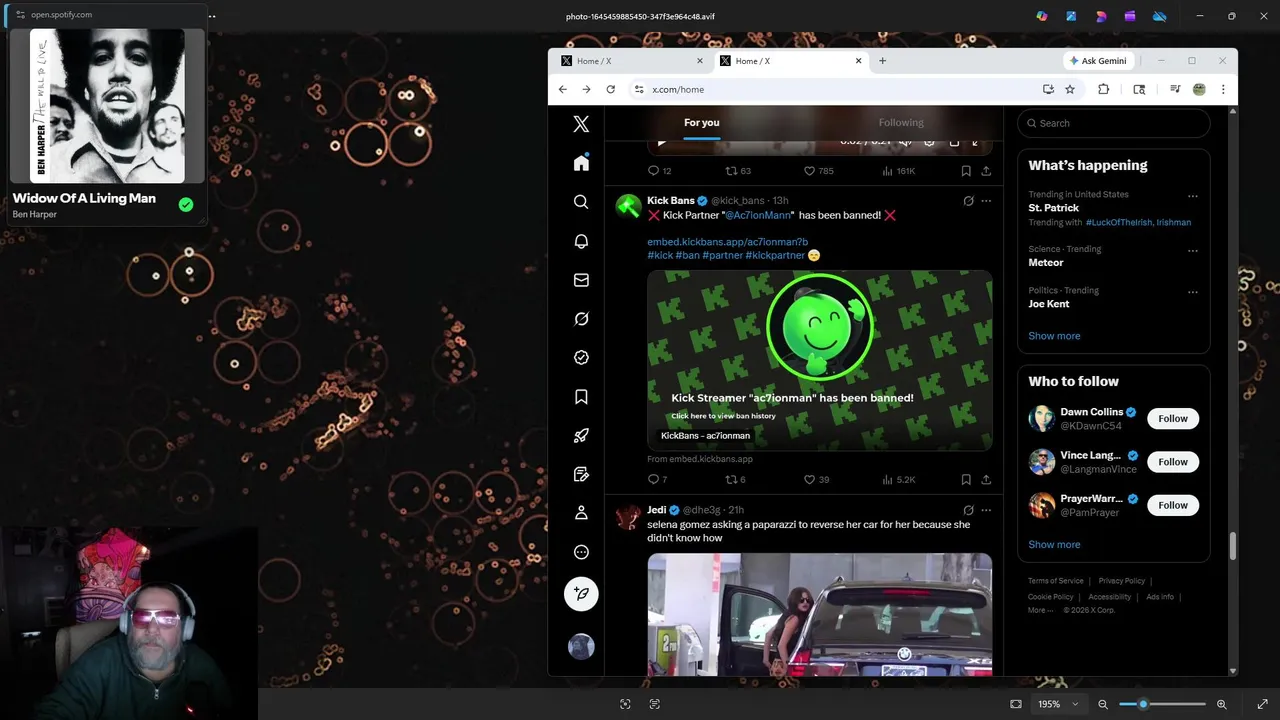
Task: Open the zoom percentage dropdown showing 195%
Action: tap(1057, 704)
